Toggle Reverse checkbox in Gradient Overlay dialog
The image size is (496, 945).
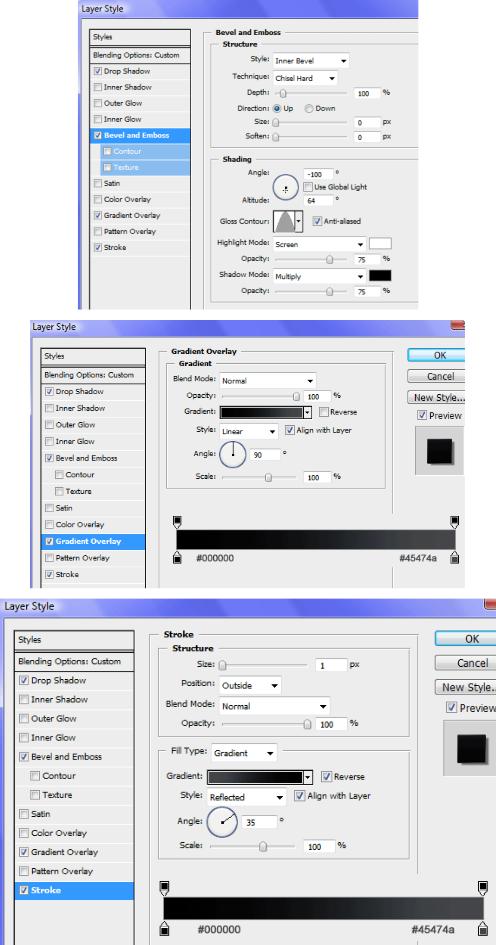[x=324, y=412]
